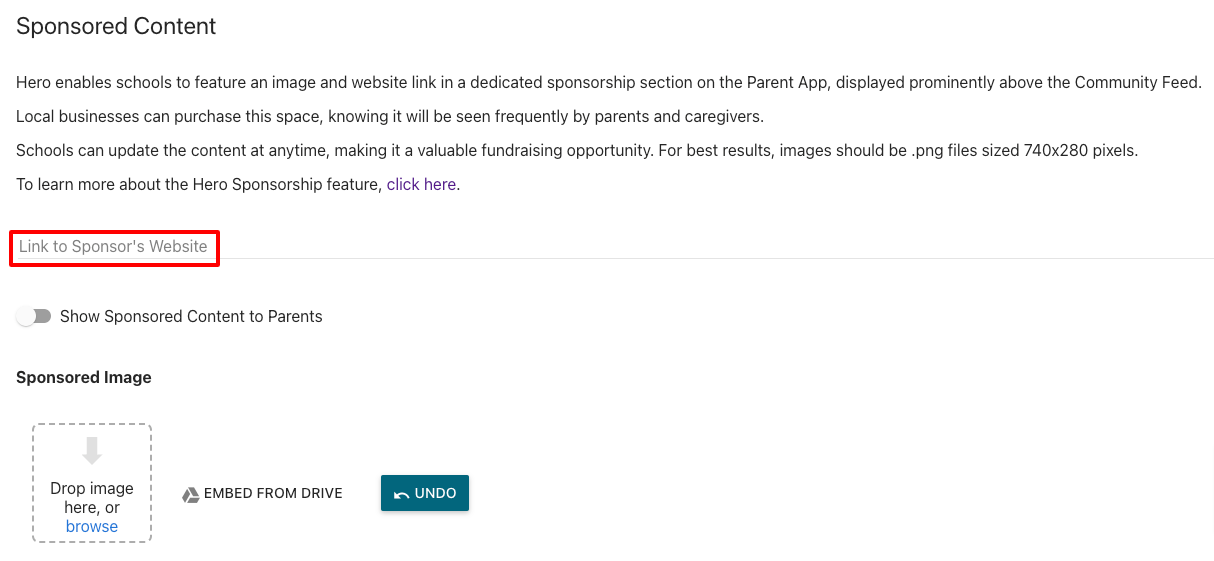Focus the Link to Sponsor's Website field
The height and width of the screenshot is (561, 1214).
[x=614, y=246]
